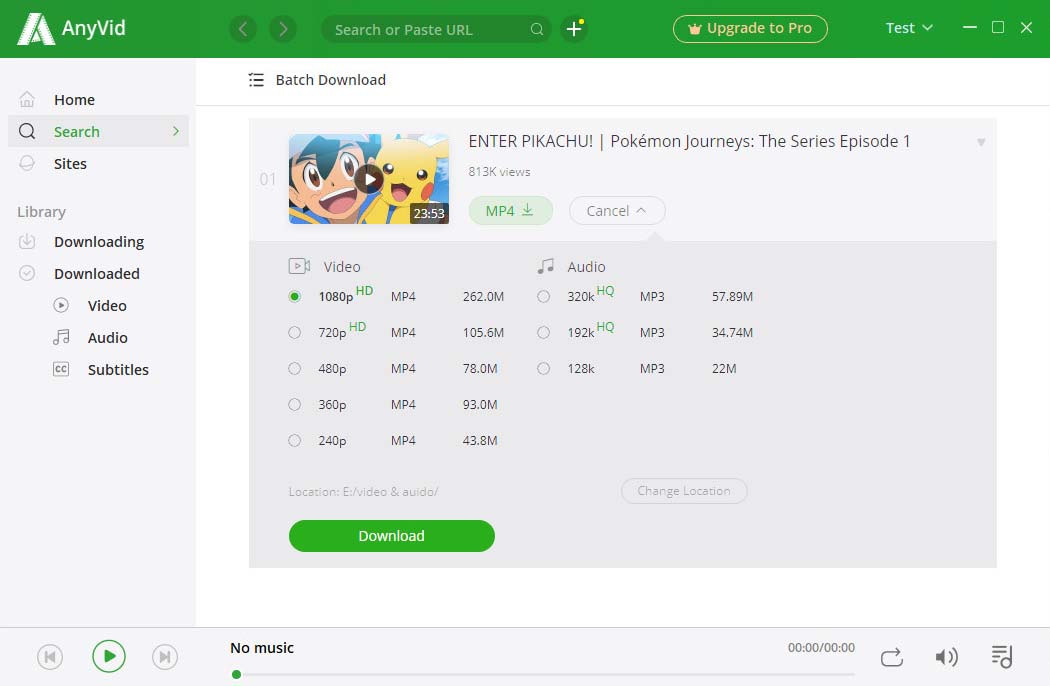Viewport: 1050px width, 686px height.
Task: Expand the Search chevron in sidebar
Action: pyautogui.click(x=176, y=131)
